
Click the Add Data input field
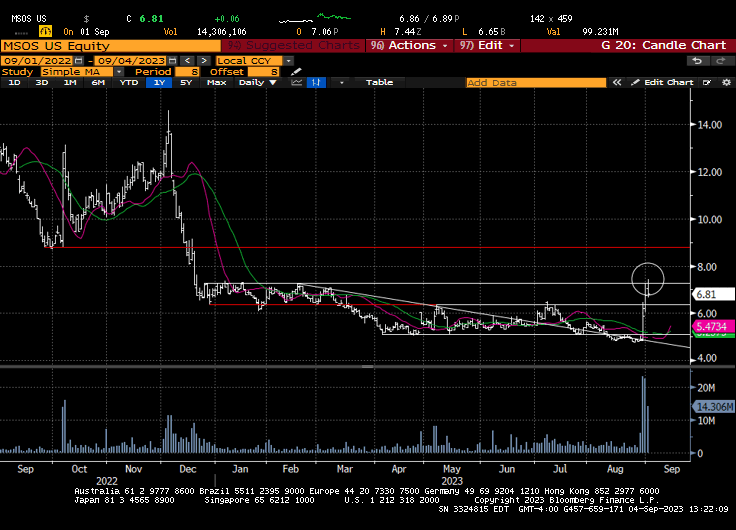click(x=536, y=83)
